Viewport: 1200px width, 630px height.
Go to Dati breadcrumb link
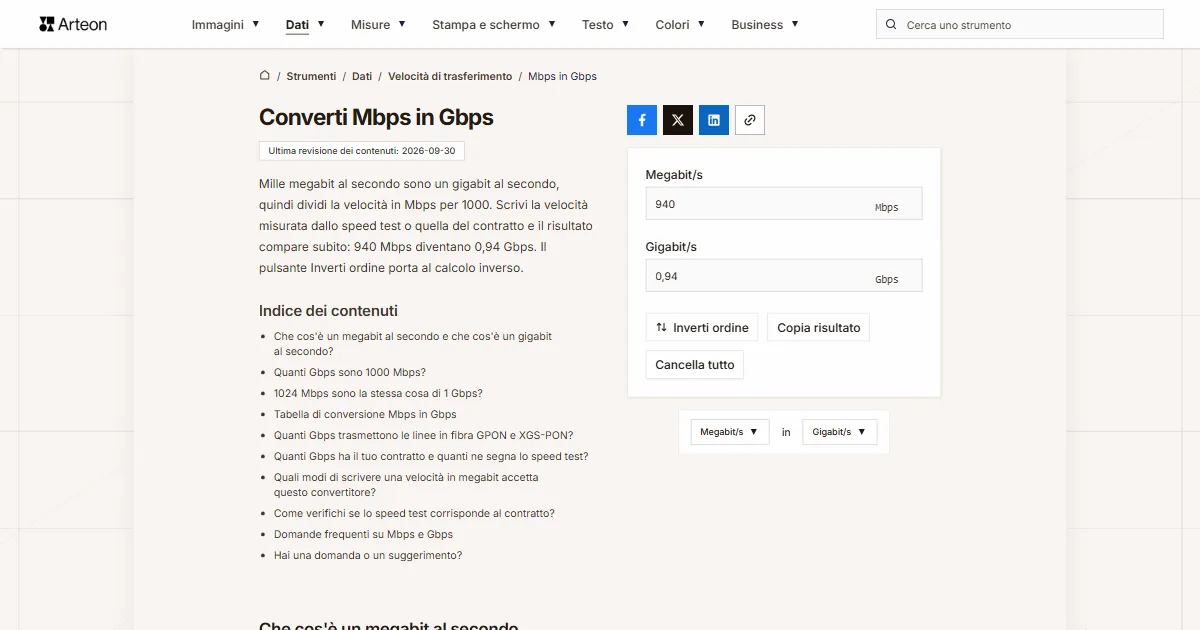coord(362,76)
